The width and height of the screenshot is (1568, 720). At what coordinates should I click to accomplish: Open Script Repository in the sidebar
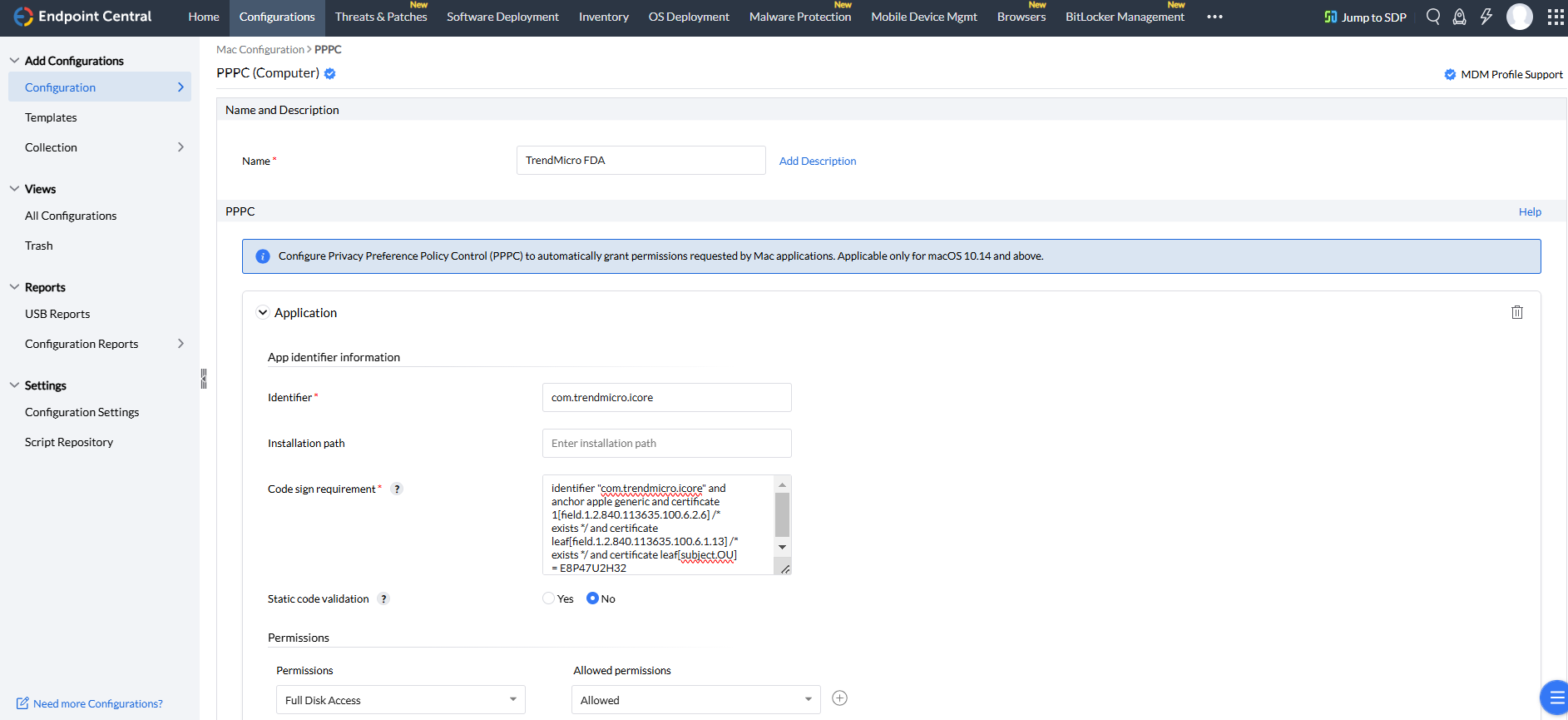point(69,442)
